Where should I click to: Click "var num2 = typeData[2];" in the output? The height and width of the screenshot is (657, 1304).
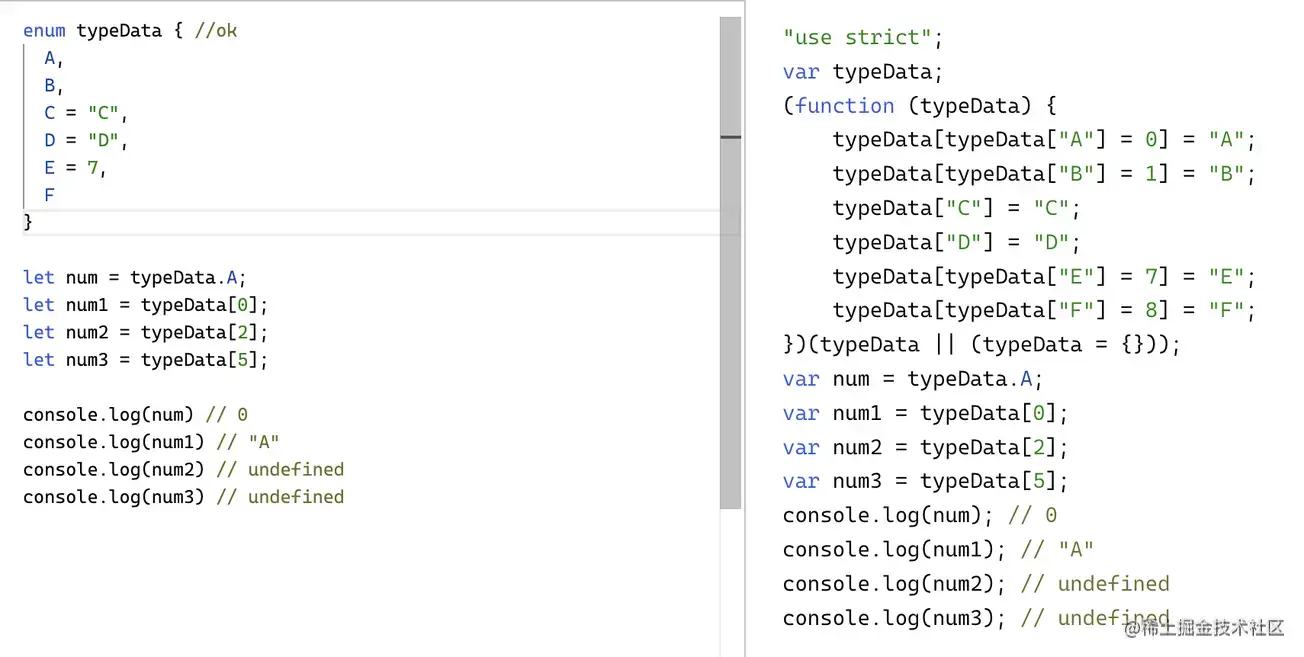coord(925,447)
